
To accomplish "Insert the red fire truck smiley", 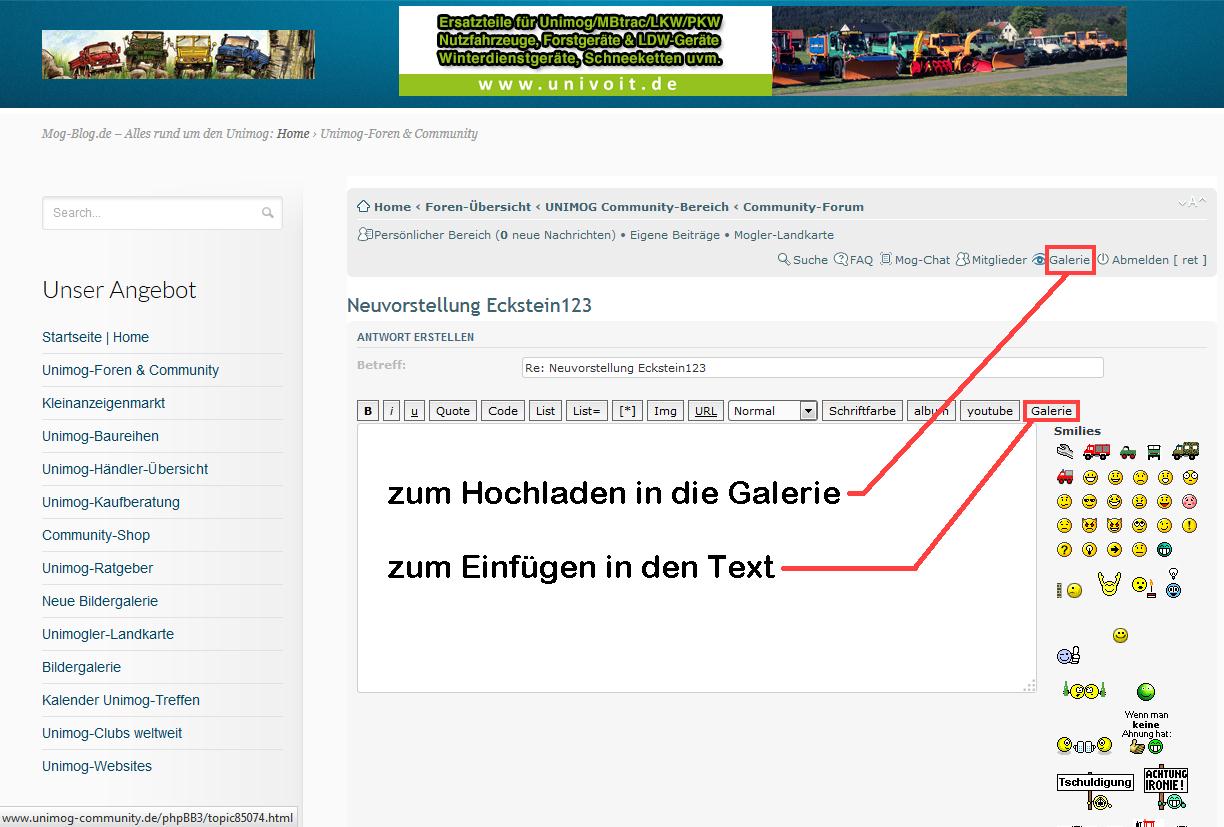I will [x=1096, y=452].
